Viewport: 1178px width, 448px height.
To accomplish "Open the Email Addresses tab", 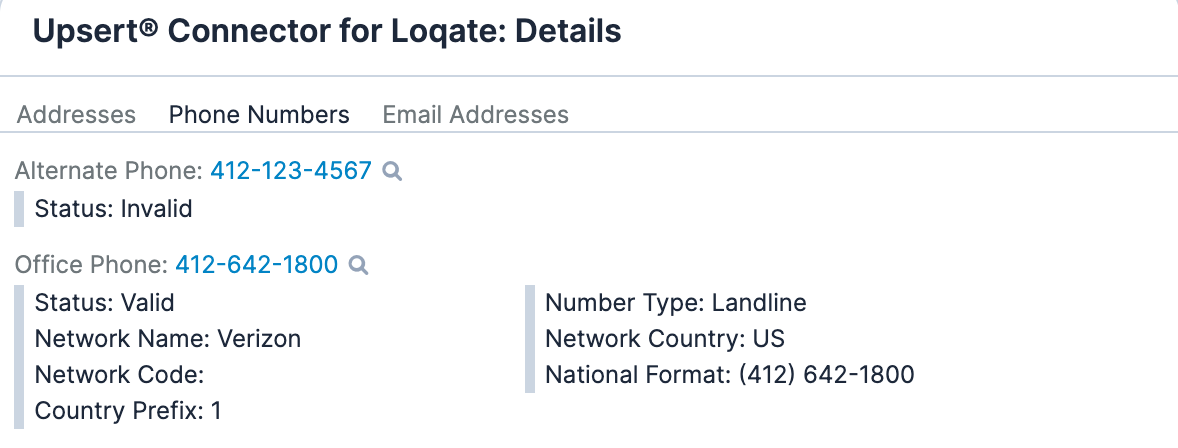I will 475,115.
